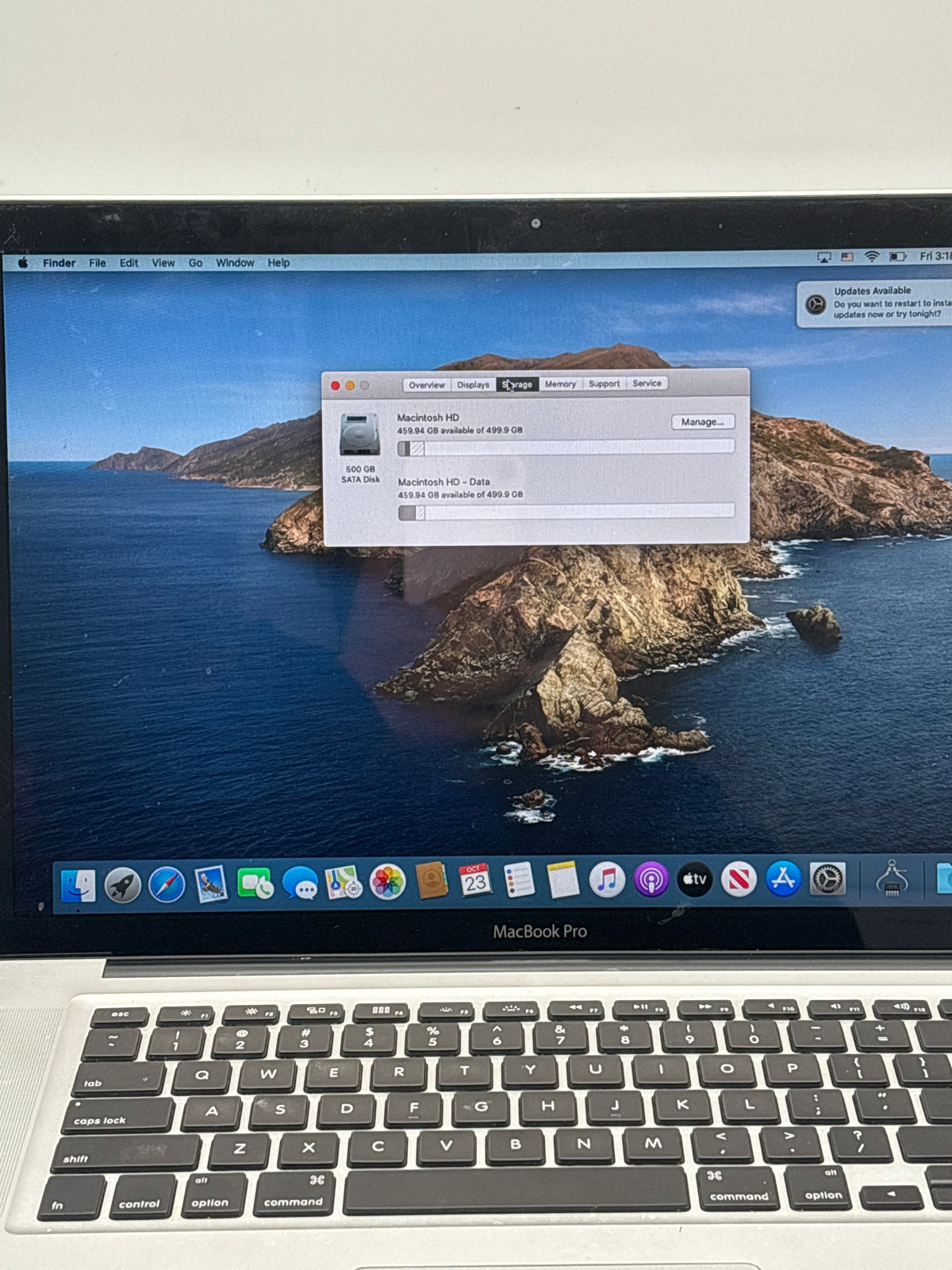Open Maps app in dock

[344, 882]
